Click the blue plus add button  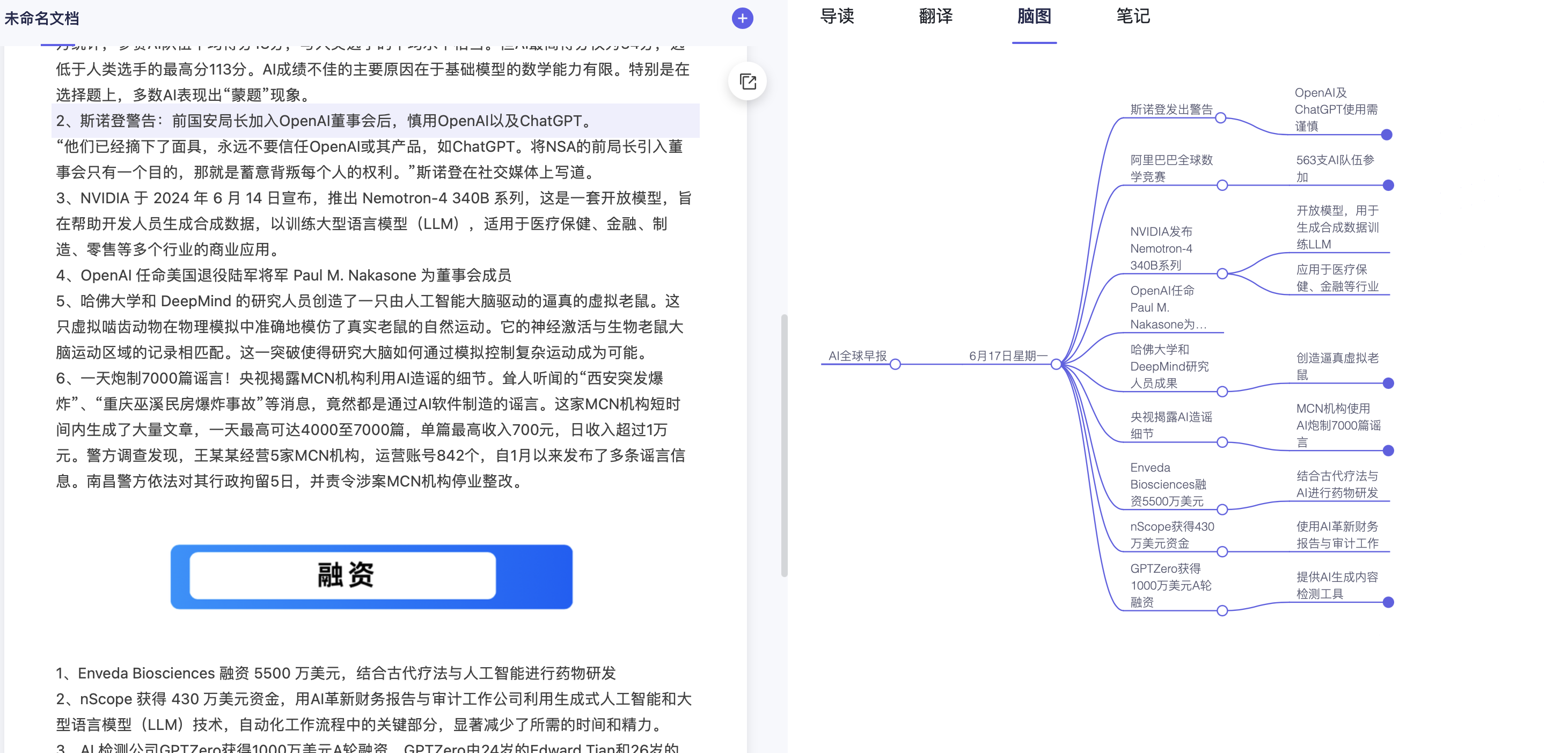click(x=742, y=18)
